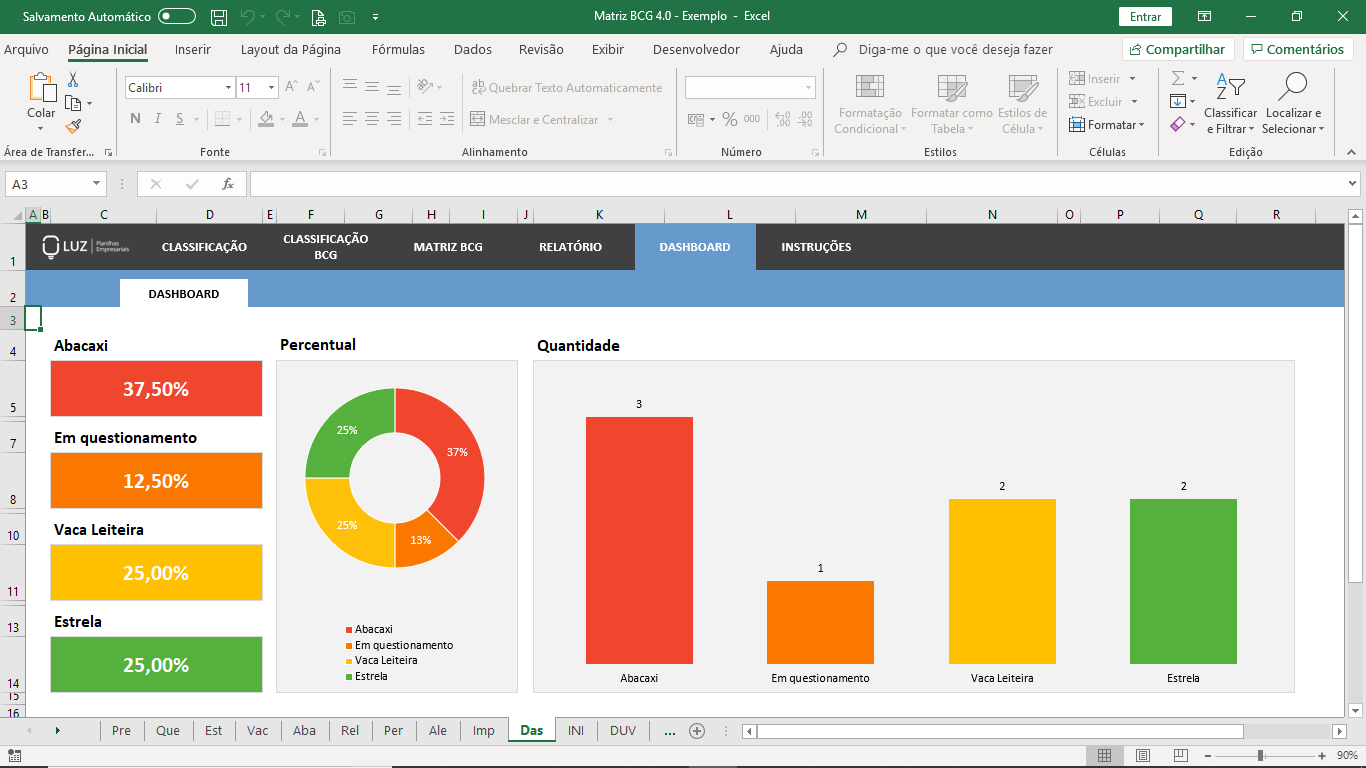Click the AutoSum sigma icon

[x=1178, y=78]
